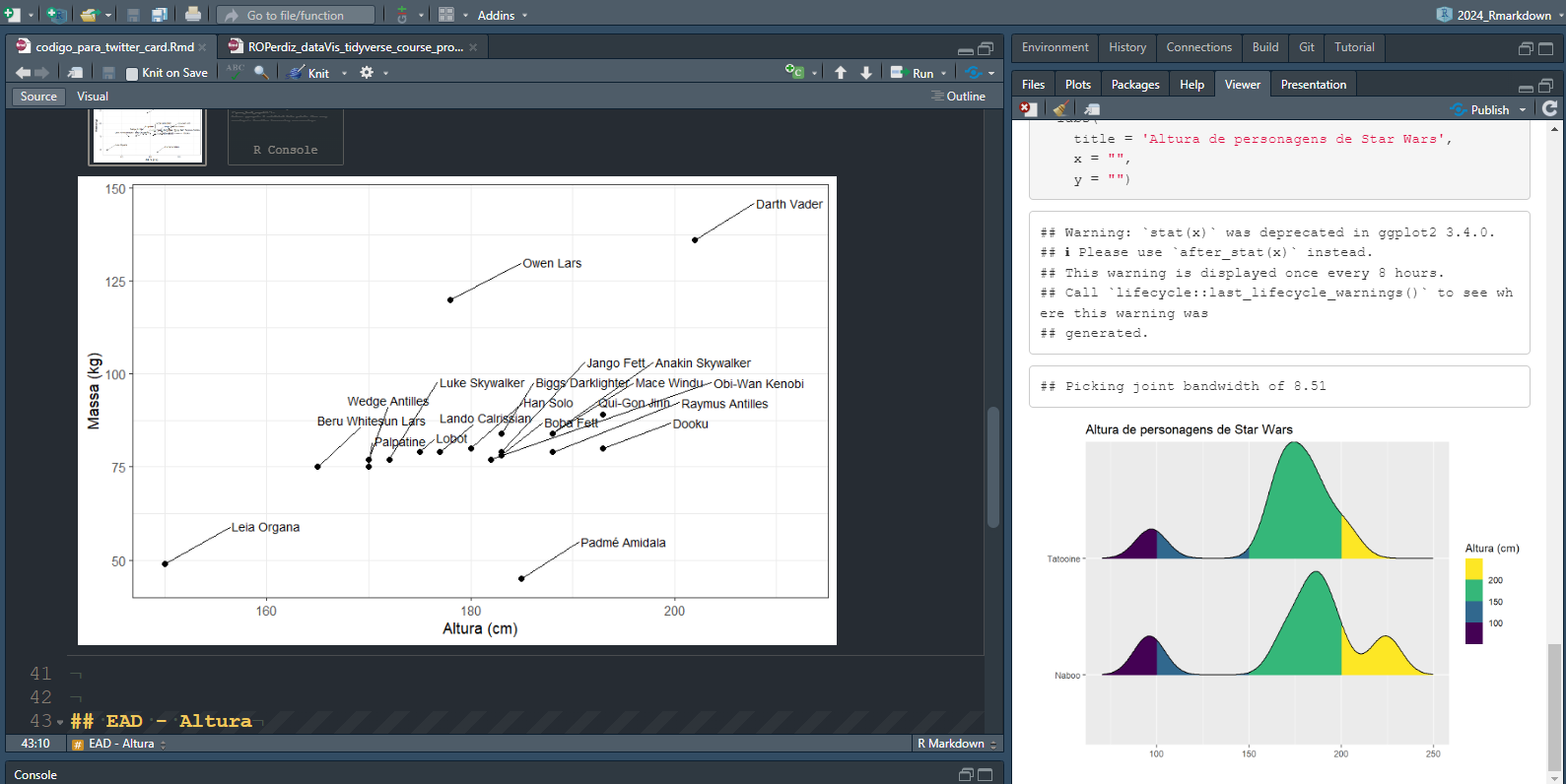
Task: Click the print document icon
Action: coord(193,14)
